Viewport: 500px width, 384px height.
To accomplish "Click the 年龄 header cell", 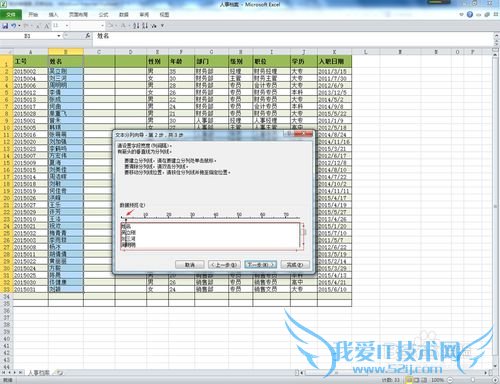I will [181, 61].
